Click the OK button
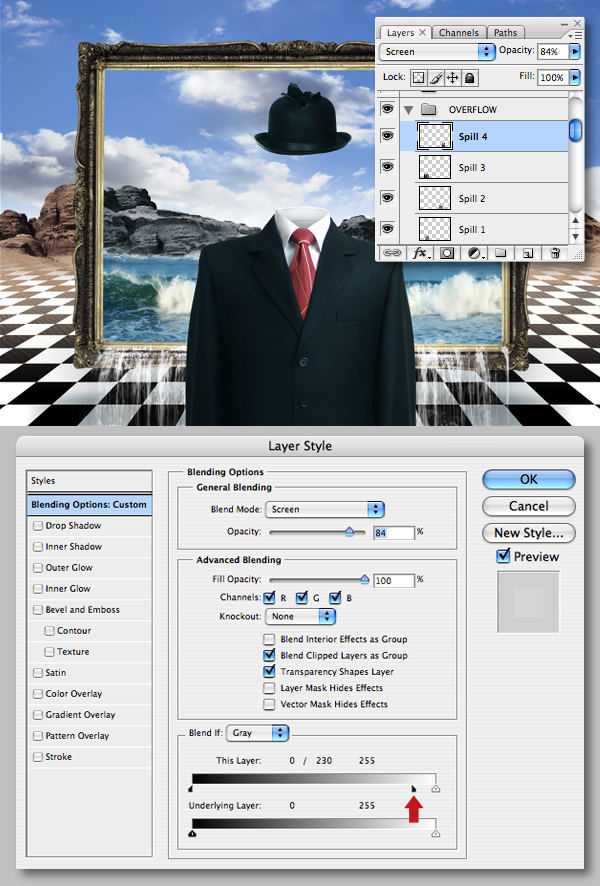The image size is (600, 886). 528,479
